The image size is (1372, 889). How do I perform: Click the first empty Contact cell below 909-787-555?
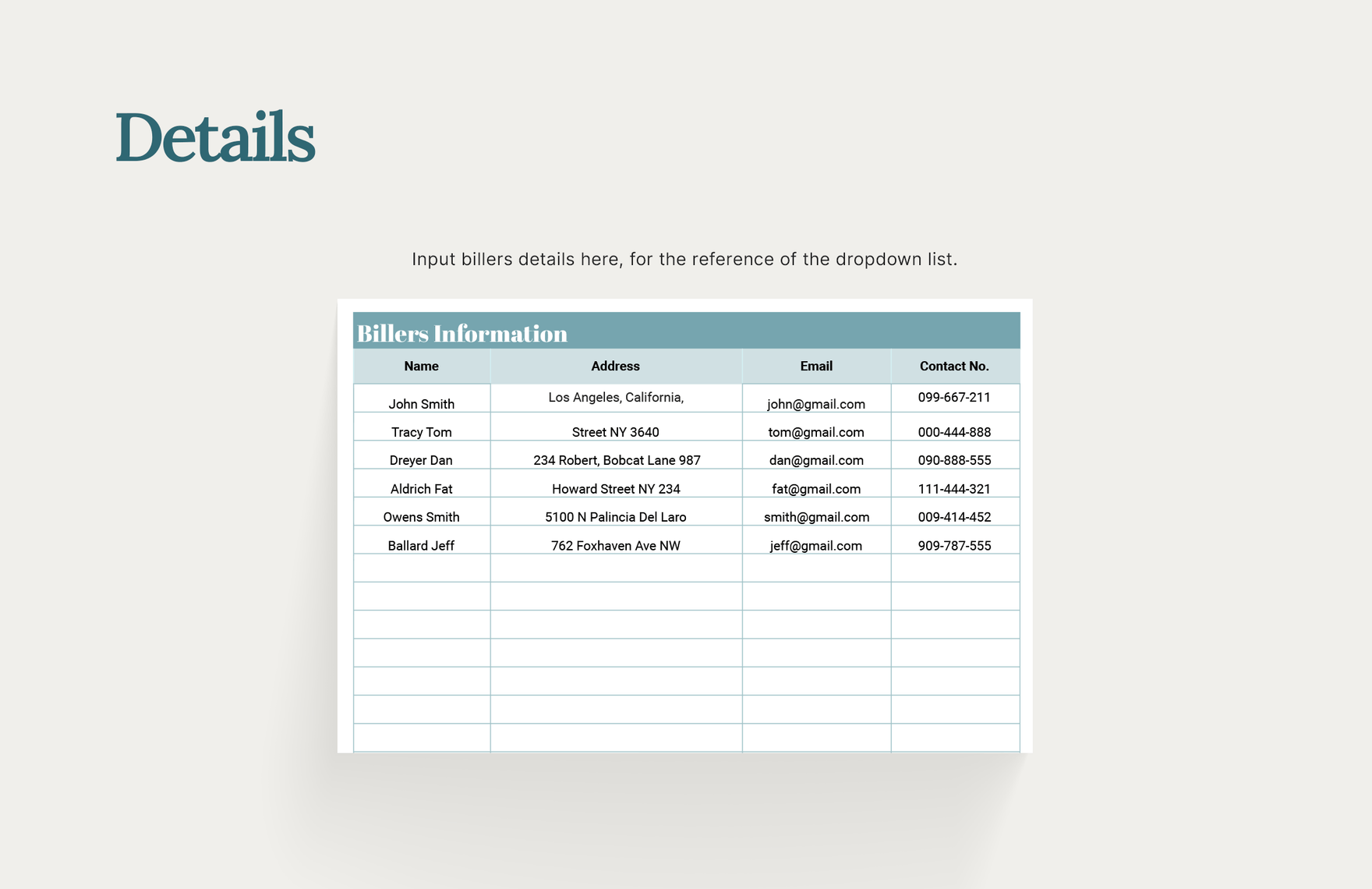click(x=955, y=568)
